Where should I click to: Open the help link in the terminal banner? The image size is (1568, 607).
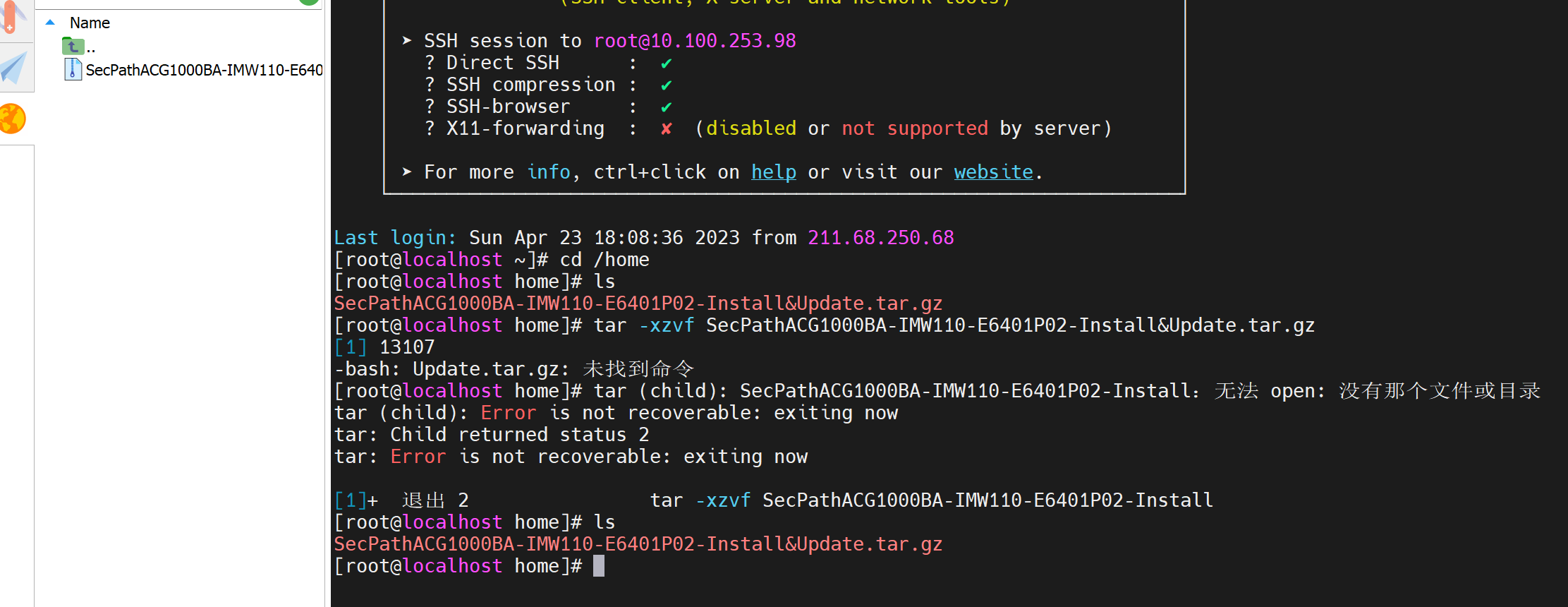(x=773, y=172)
